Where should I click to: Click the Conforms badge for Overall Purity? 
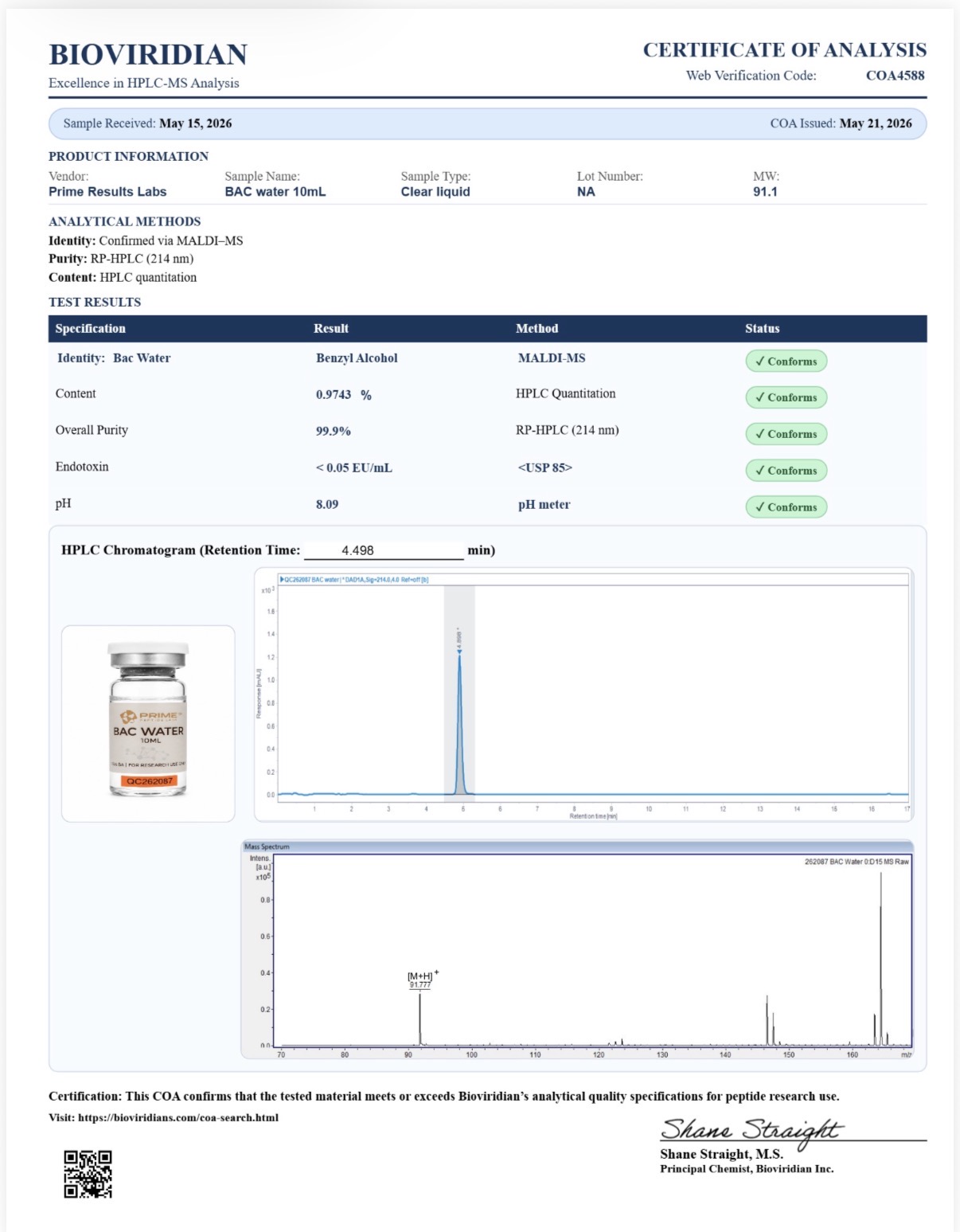click(786, 434)
